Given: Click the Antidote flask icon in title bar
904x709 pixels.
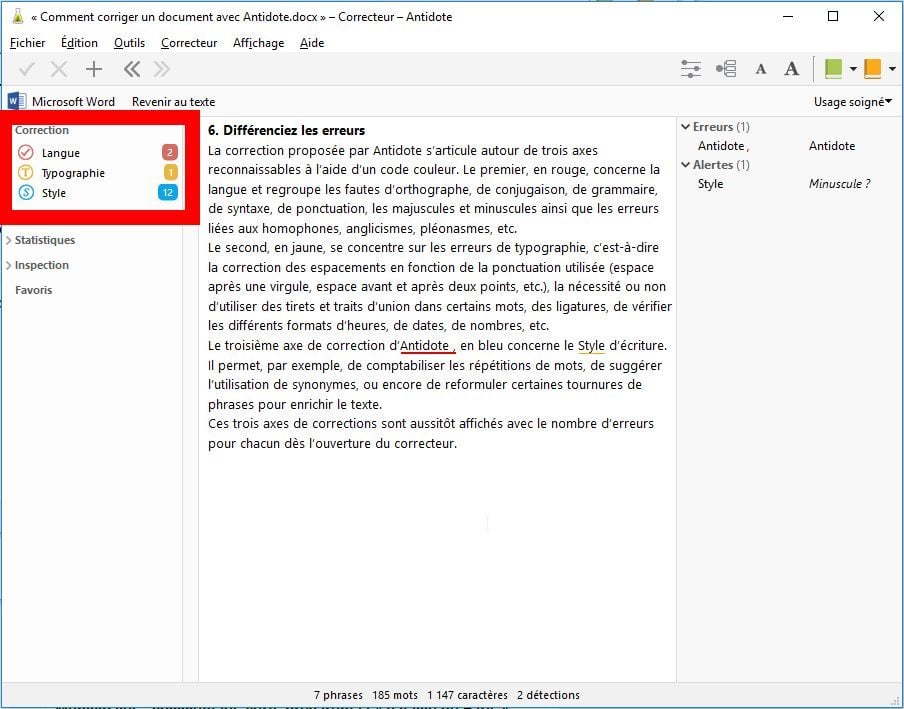Looking at the screenshot, I should 18,16.
